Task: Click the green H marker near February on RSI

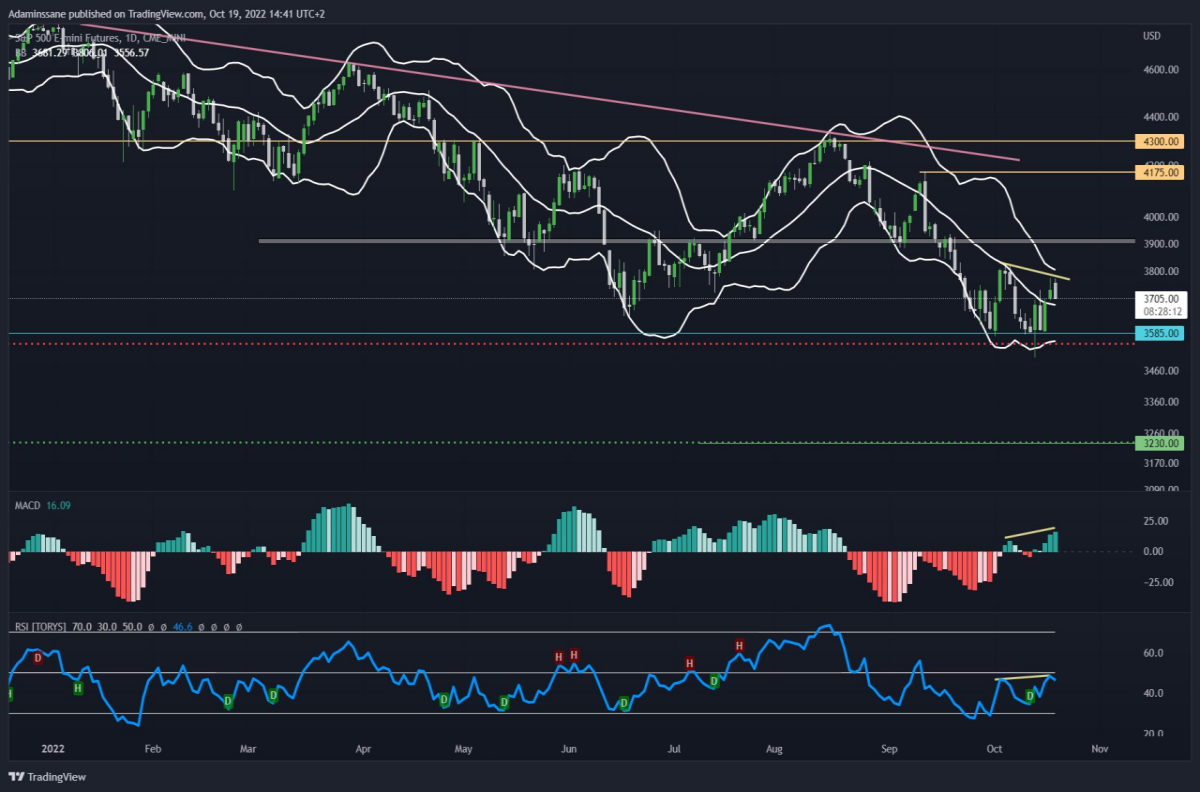Action: (x=78, y=687)
